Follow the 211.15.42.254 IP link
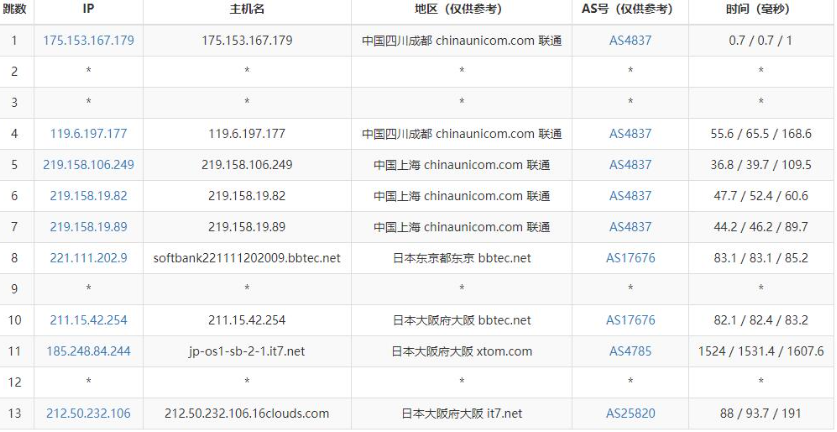 [88, 320]
